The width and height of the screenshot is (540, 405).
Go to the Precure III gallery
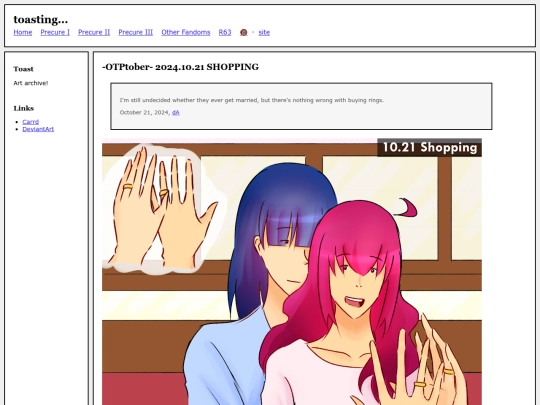[x=136, y=32]
